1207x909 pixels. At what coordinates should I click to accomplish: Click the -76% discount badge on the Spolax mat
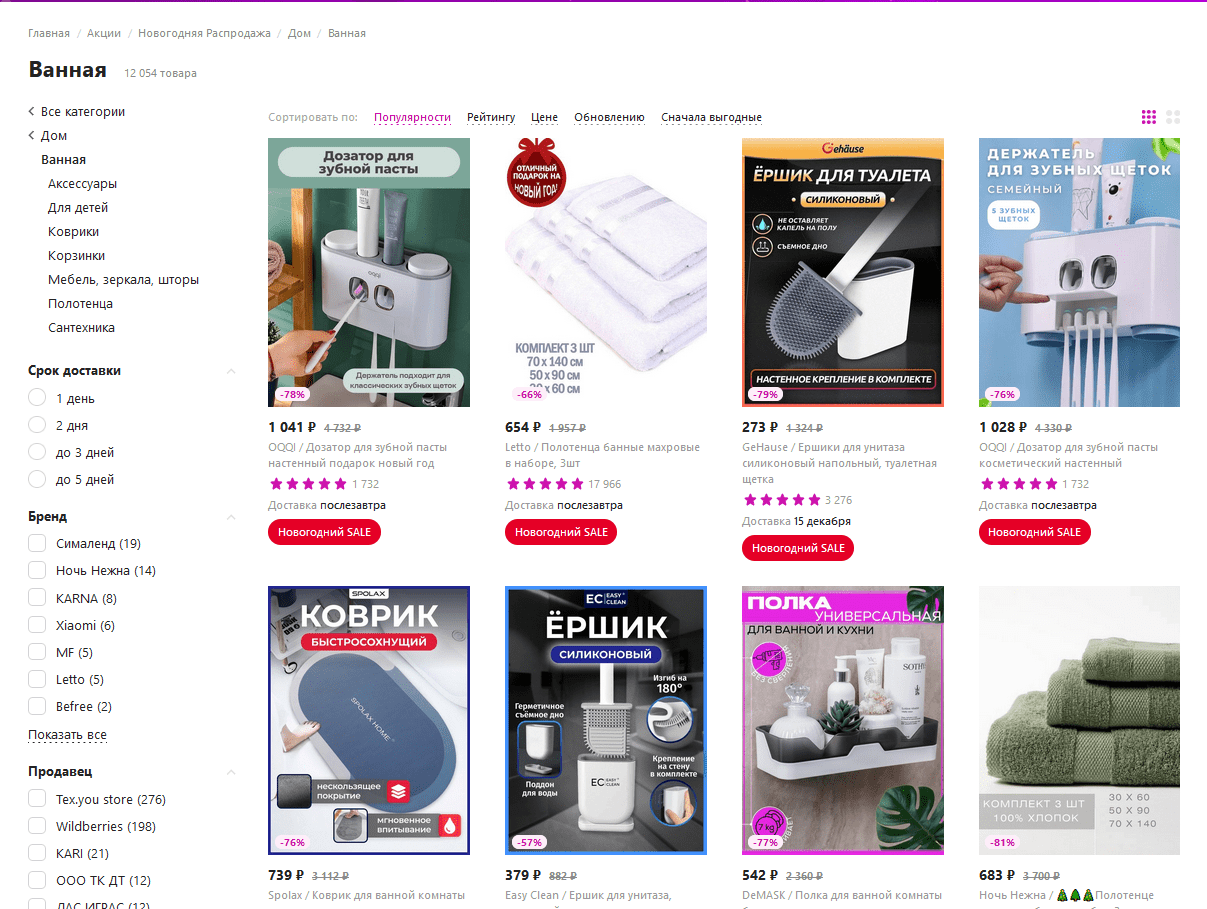point(292,842)
